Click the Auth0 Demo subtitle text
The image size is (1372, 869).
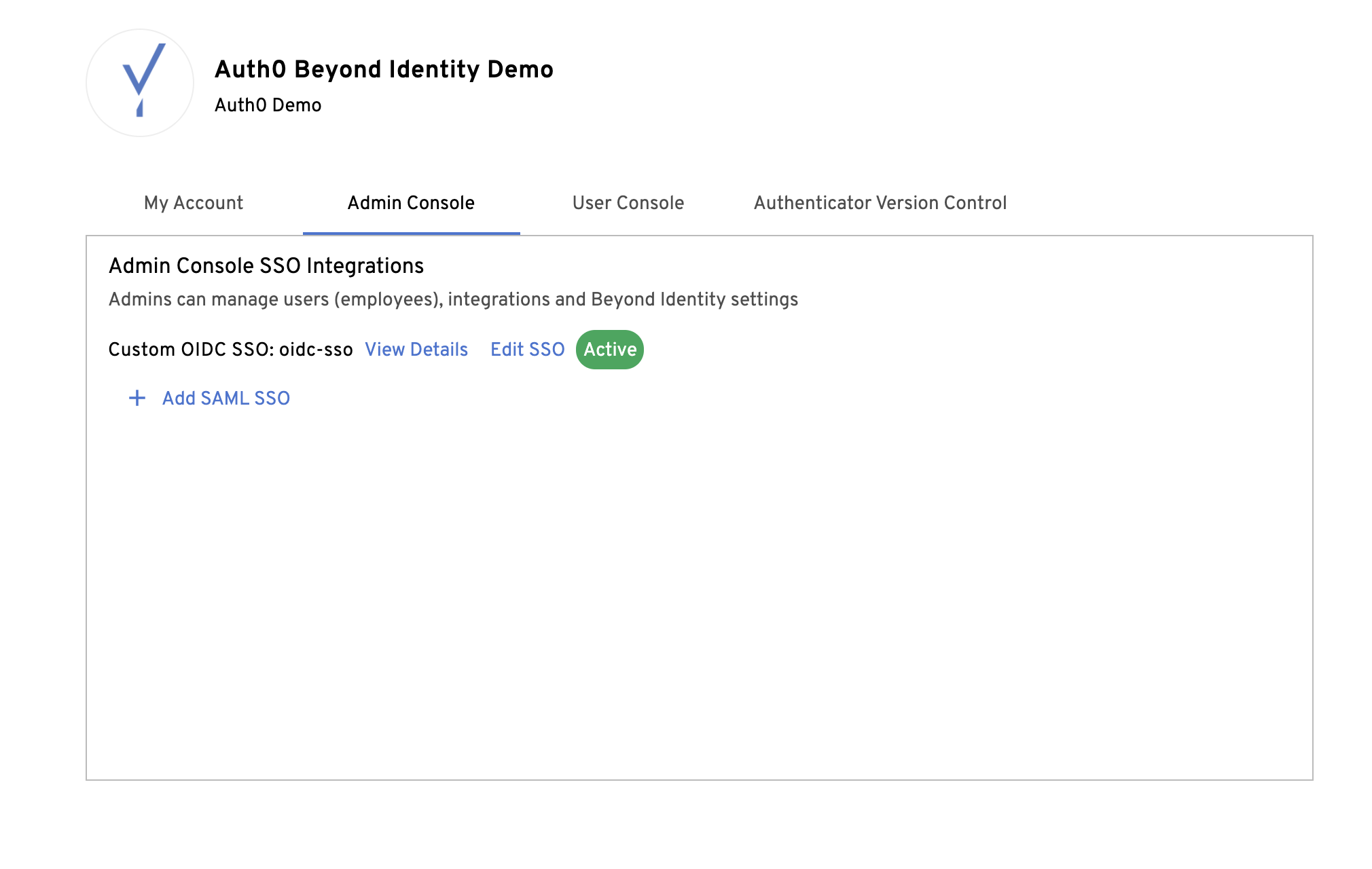point(268,105)
